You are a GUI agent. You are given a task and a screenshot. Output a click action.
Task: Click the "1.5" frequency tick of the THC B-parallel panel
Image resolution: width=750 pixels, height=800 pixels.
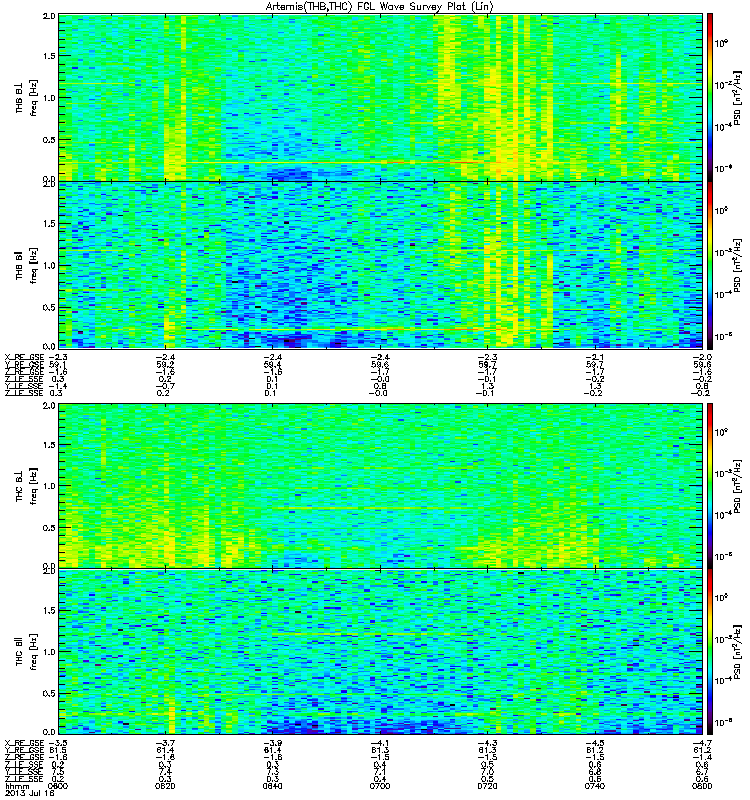[x=49, y=610]
